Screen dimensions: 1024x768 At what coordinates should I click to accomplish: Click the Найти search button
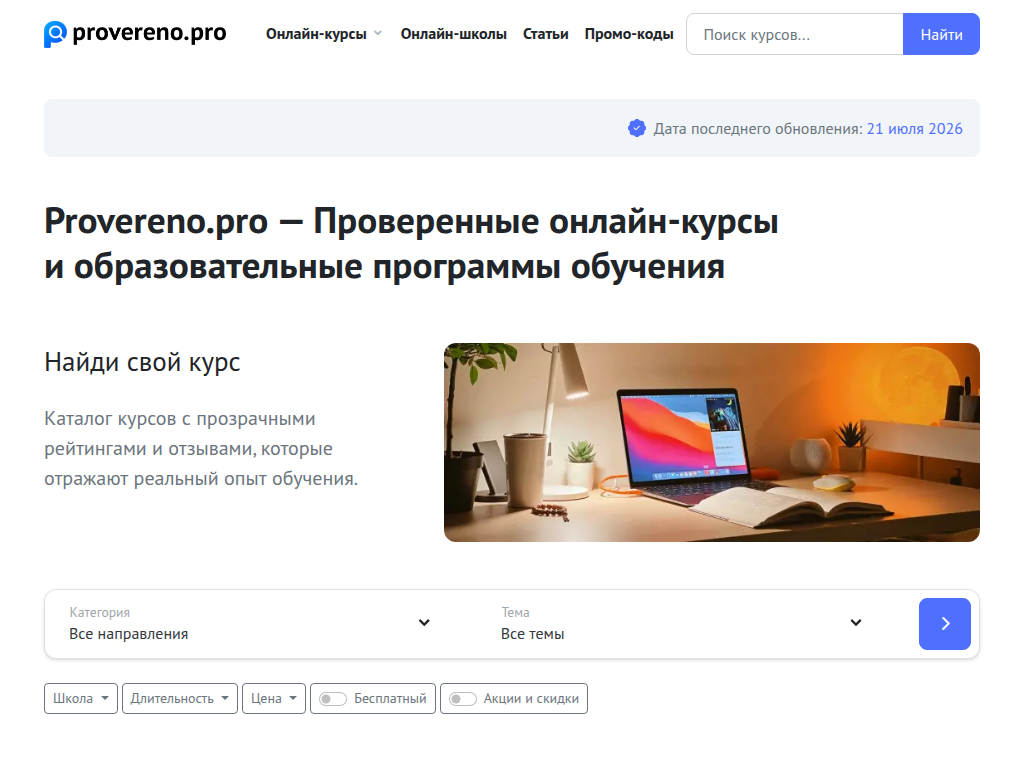tap(941, 34)
